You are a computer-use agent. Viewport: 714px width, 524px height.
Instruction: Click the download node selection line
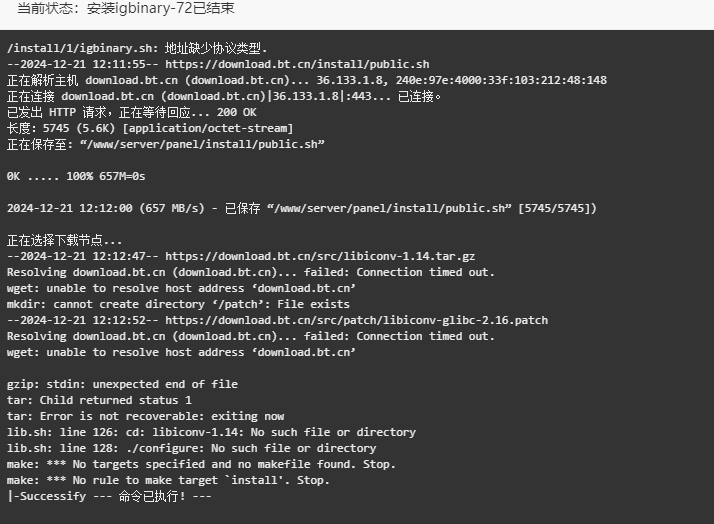[64, 240]
